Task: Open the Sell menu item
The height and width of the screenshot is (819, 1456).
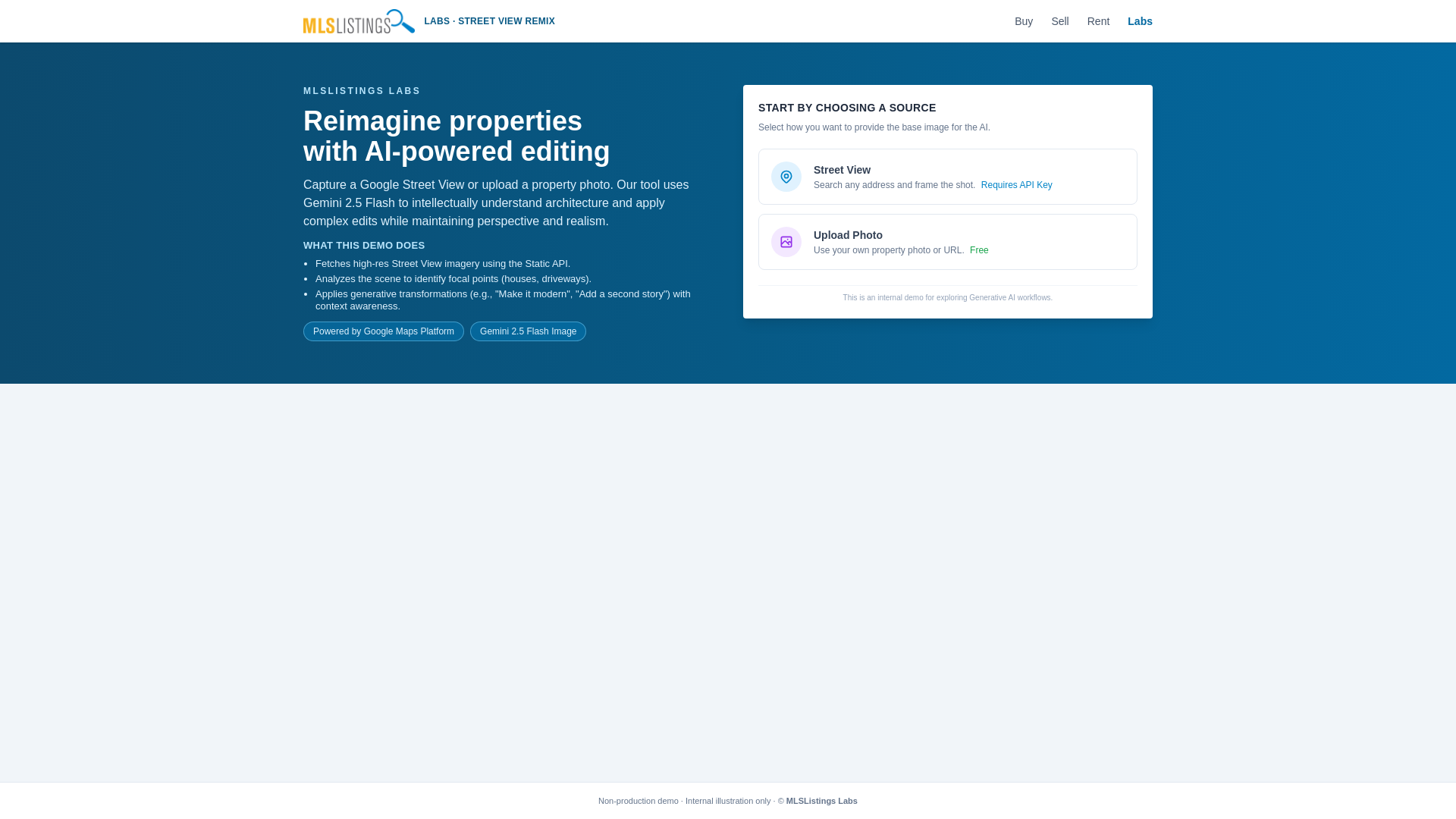Action: point(1060,21)
